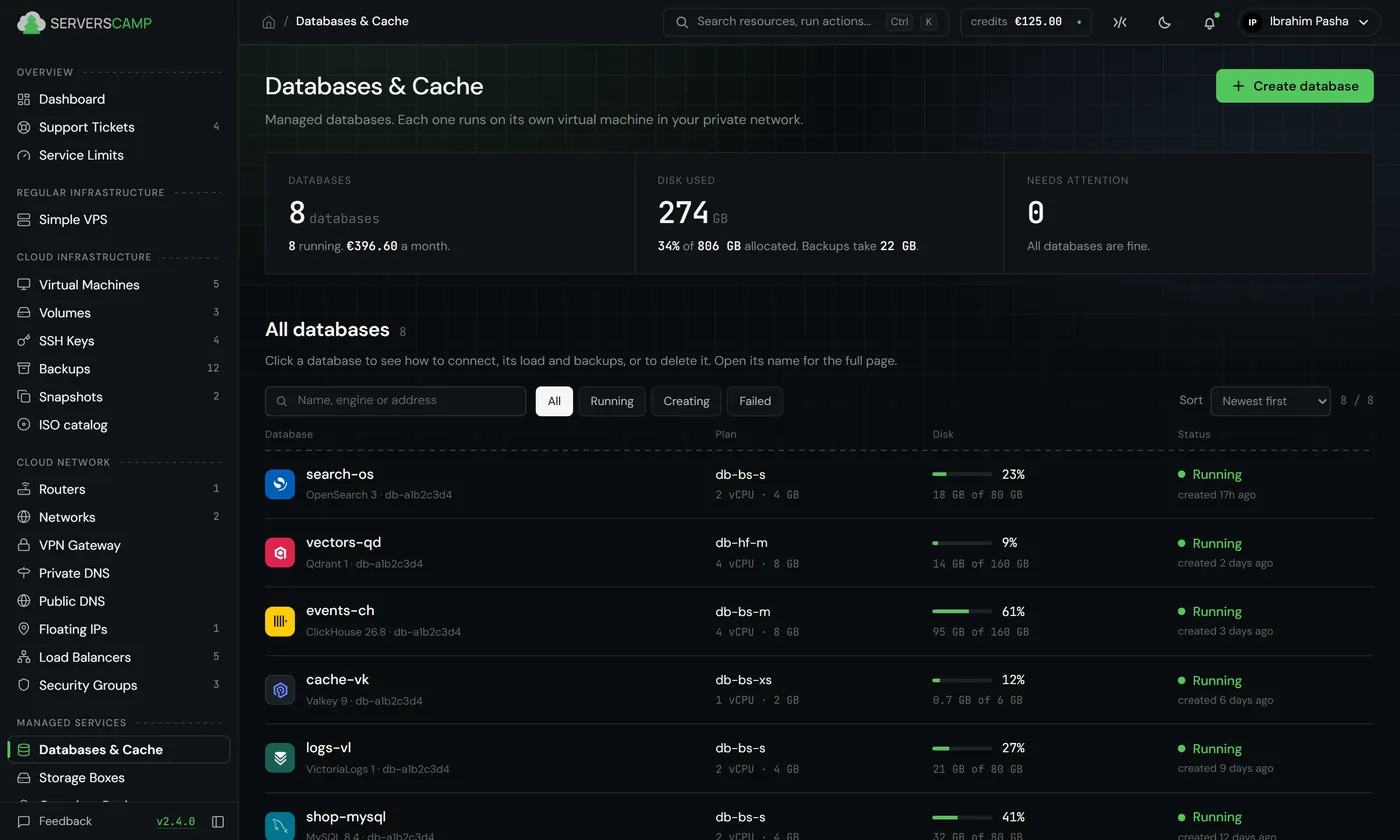Screen dimensions: 1400x840
Task: Toggle dark mode moon icon
Action: point(1165,22)
